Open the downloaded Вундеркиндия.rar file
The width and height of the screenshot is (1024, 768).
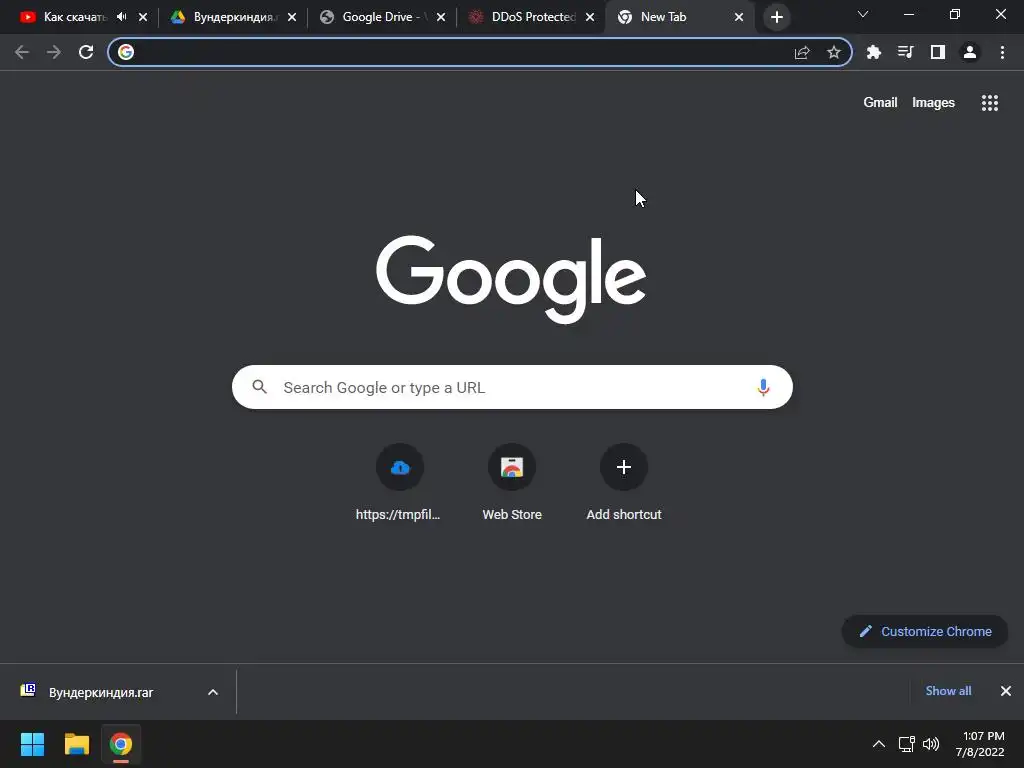tap(101, 692)
